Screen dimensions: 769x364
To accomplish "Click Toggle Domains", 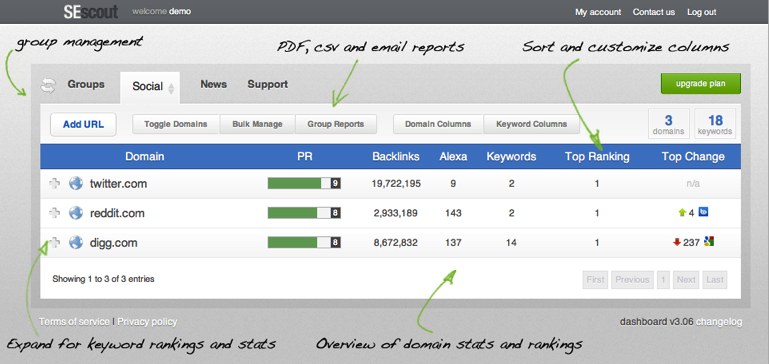I will click(x=176, y=124).
